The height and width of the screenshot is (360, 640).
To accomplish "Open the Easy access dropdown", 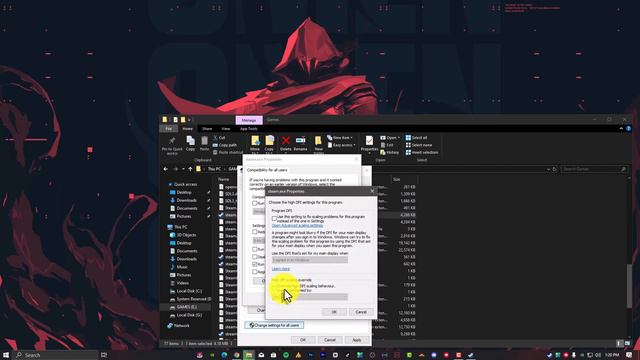I will click(342, 145).
